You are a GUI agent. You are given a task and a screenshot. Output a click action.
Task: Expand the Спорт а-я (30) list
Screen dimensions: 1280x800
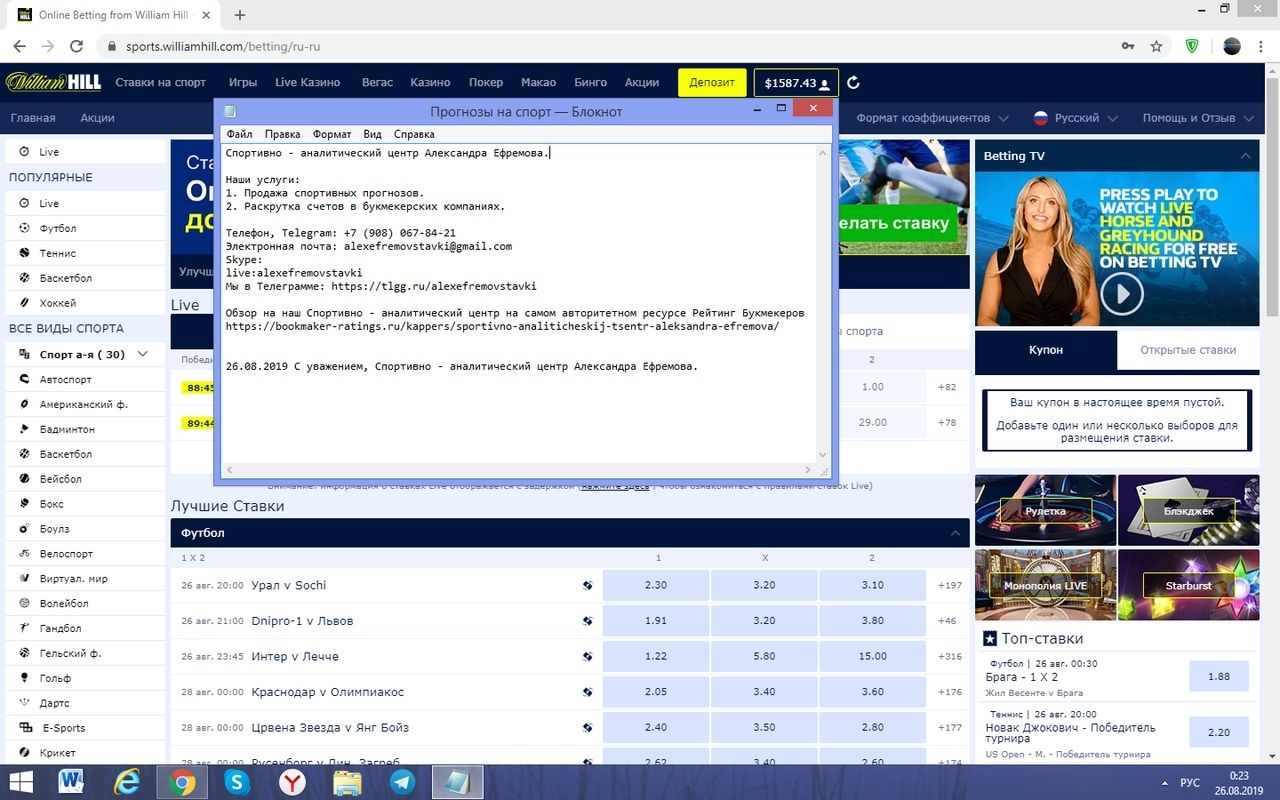tap(85, 354)
